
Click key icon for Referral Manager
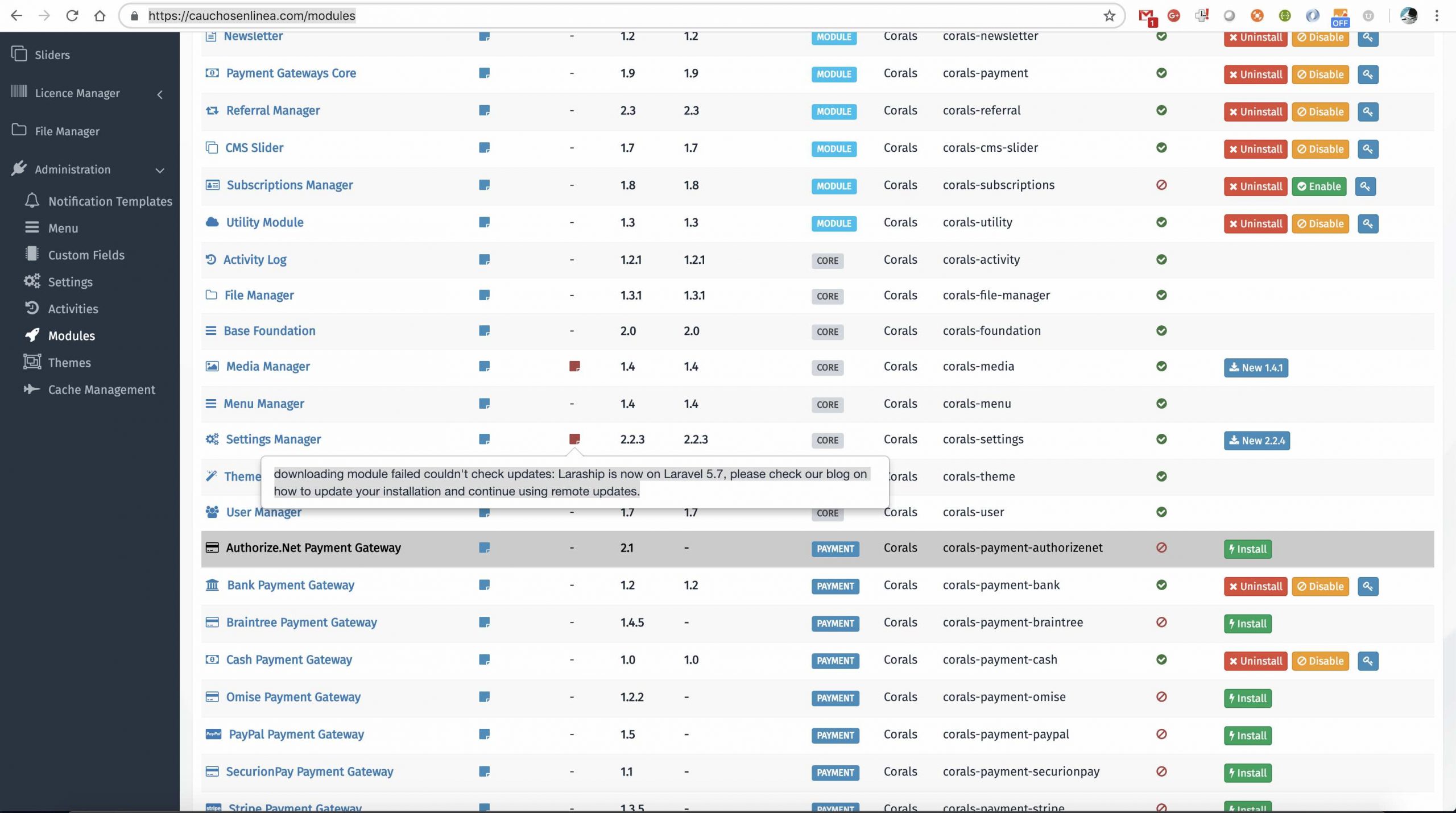tap(1368, 111)
